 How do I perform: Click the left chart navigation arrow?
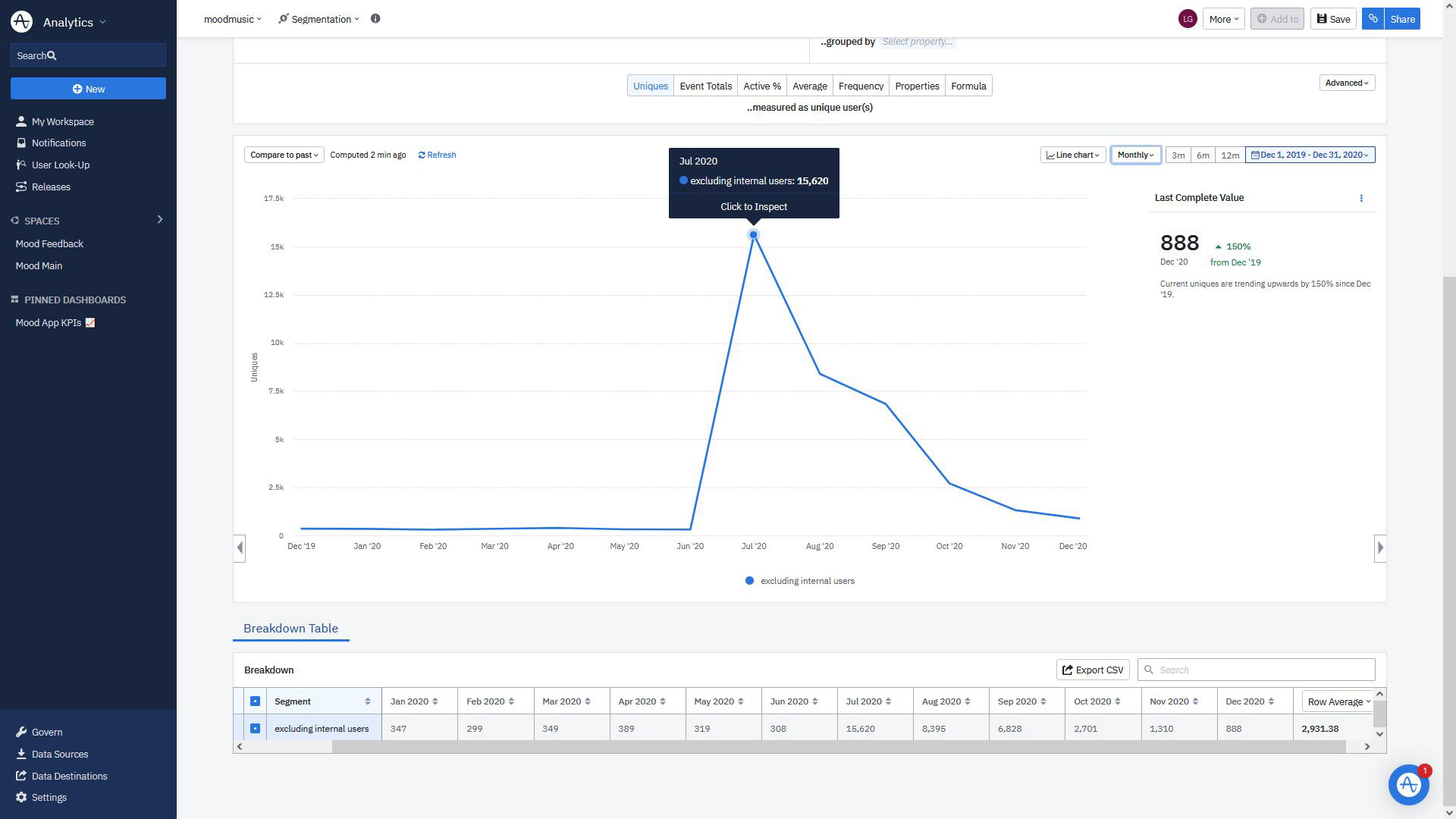(240, 548)
